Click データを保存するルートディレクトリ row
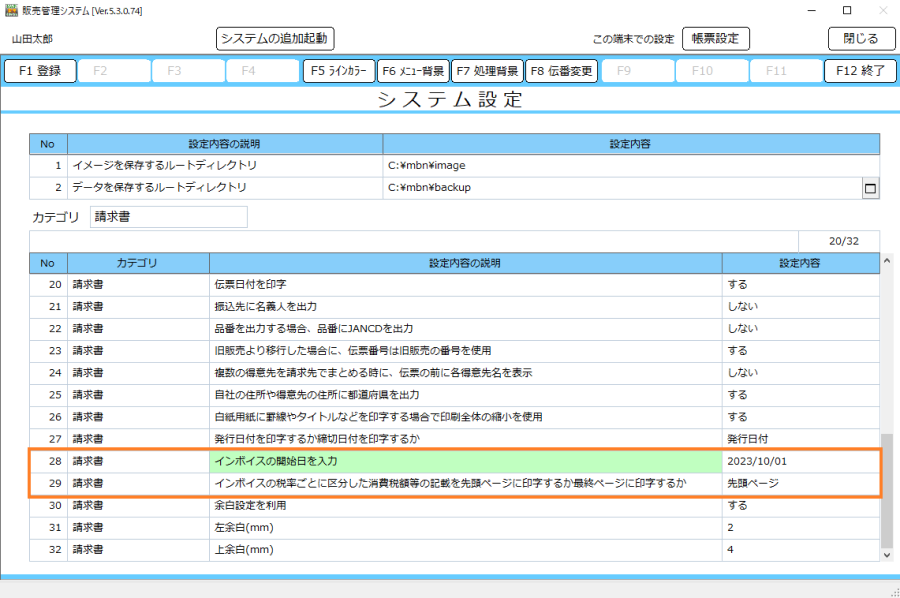 [x=455, y=188]
